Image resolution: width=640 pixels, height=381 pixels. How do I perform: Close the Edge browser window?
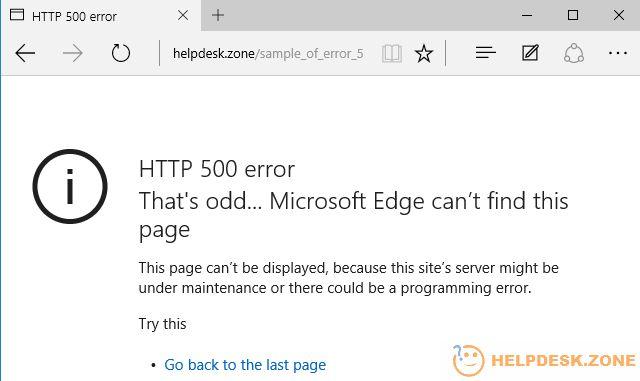(619, 16)
